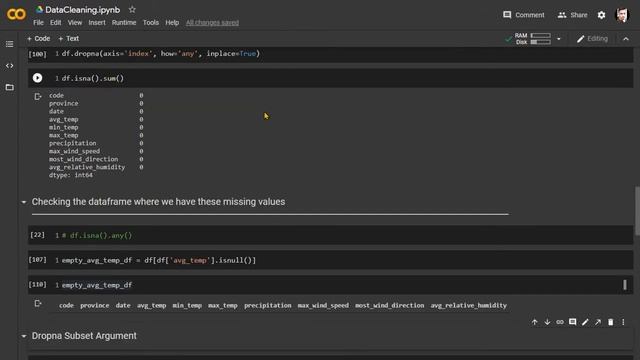Open the table of contents sidebar

(x=9, y=44)
